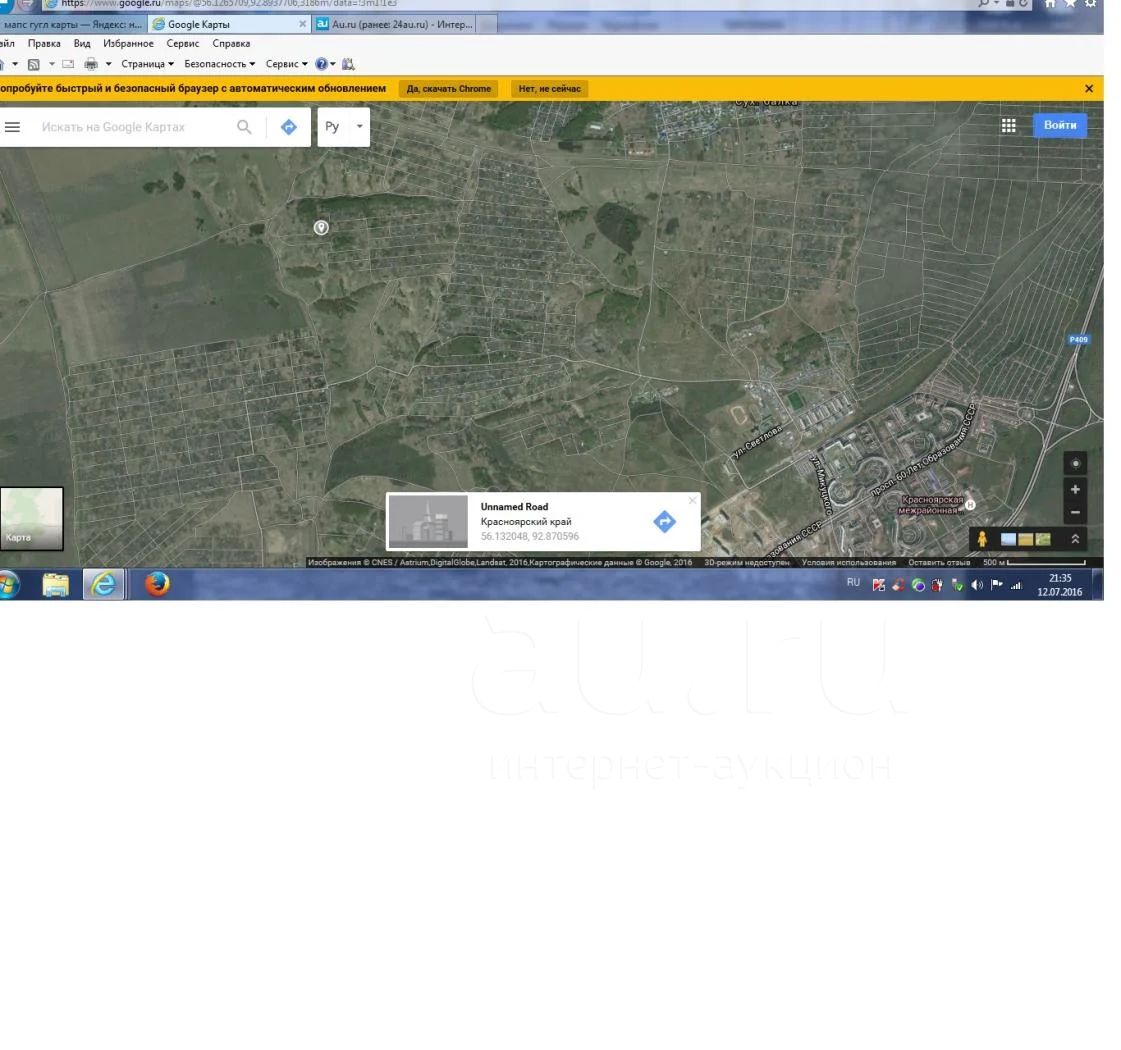
Task: Click Internet Explorer taskbar icon
Action: (x=104, y=585)
